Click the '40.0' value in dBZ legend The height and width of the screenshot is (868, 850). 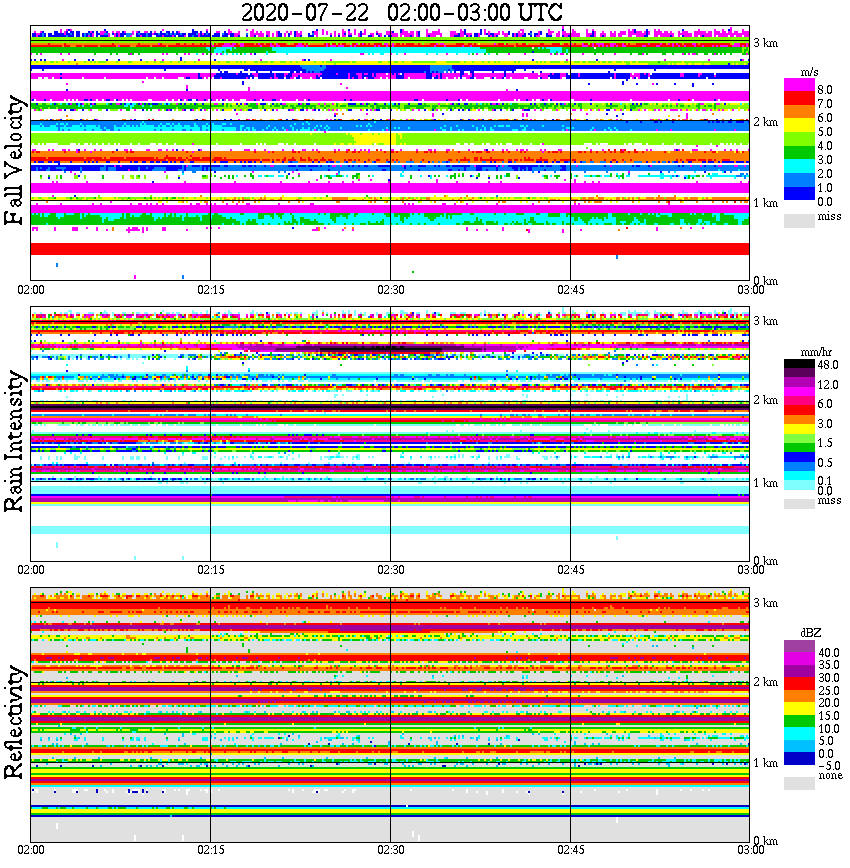829,653
